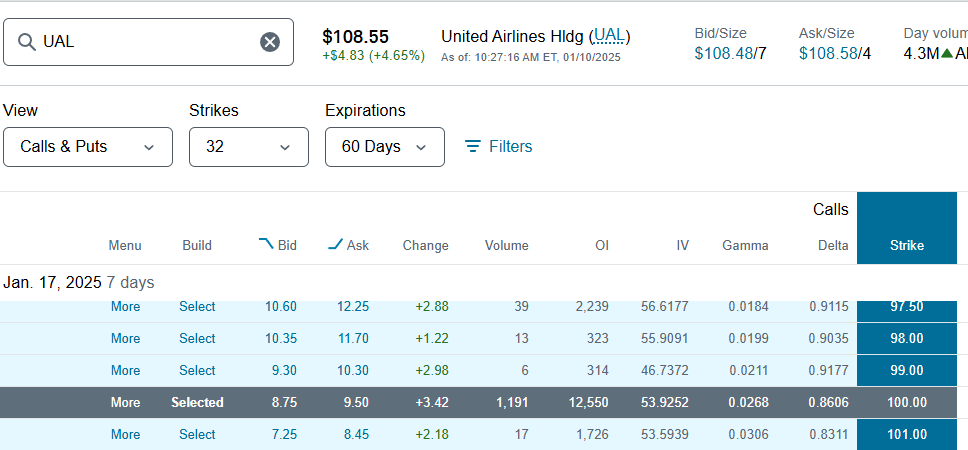The height and width of the screenshot is (450, 968).
Task: Open More menu for 101.00 strike
Action: [125, 435]
